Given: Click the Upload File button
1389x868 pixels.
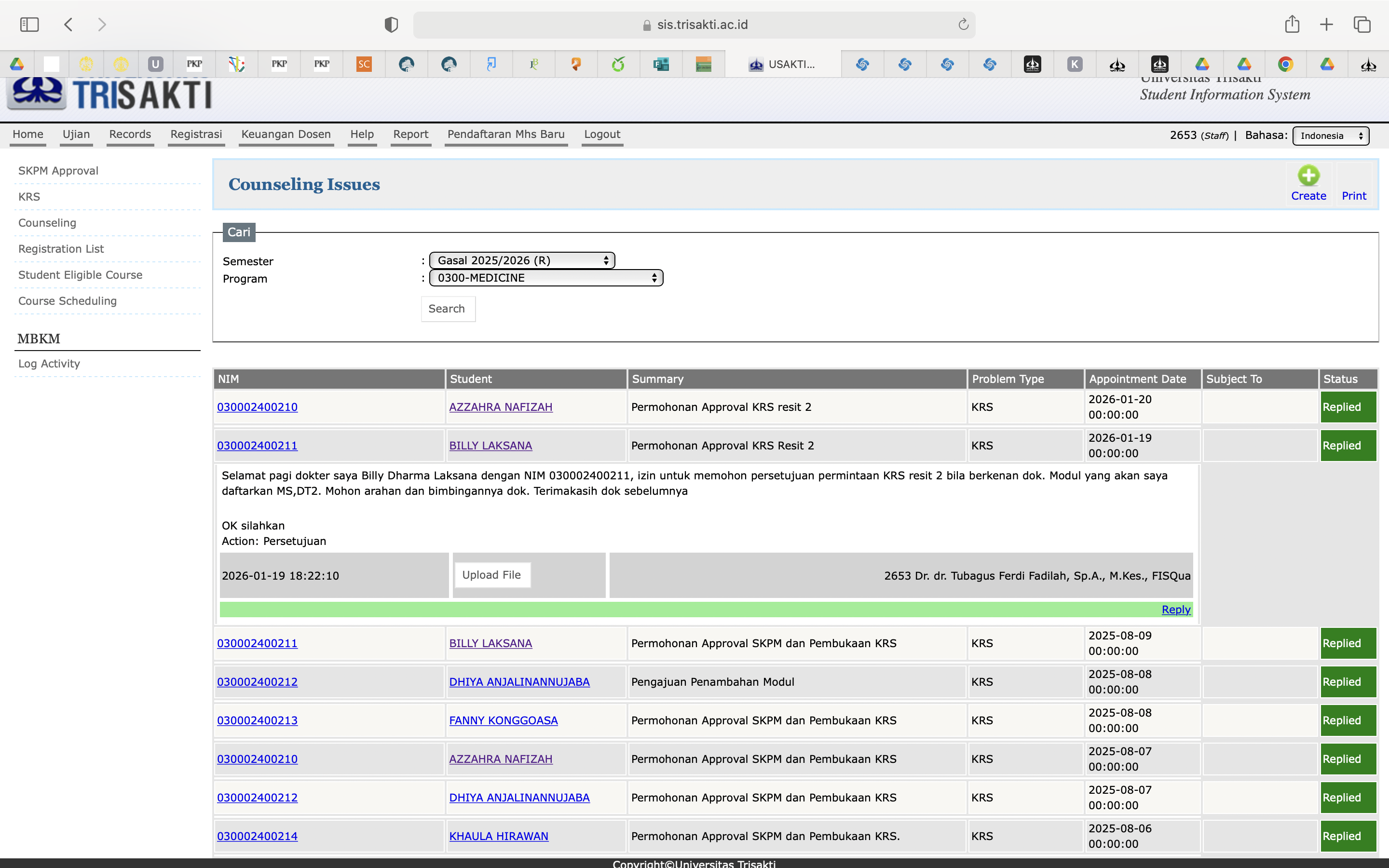Looking at the screenshot, I should click(x=491, y=575).
